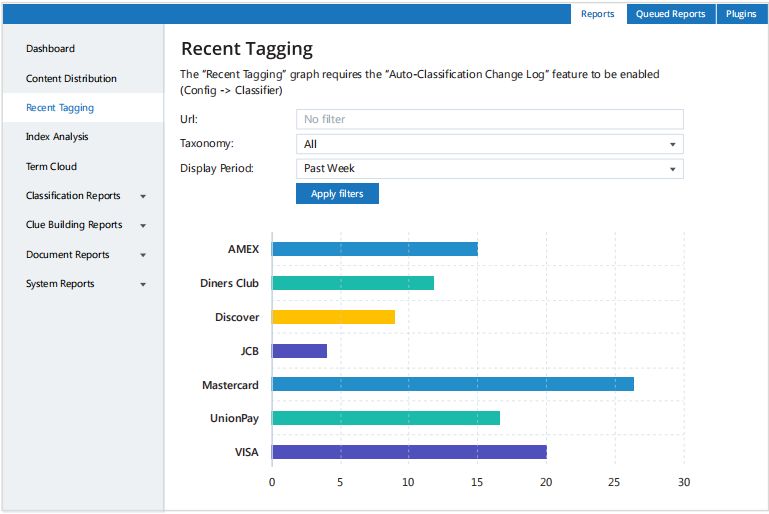The height and width of the screenshot is (514, 769).
Task: Click the Mastercard bar in the chart
Action: [x=452, y=384]
